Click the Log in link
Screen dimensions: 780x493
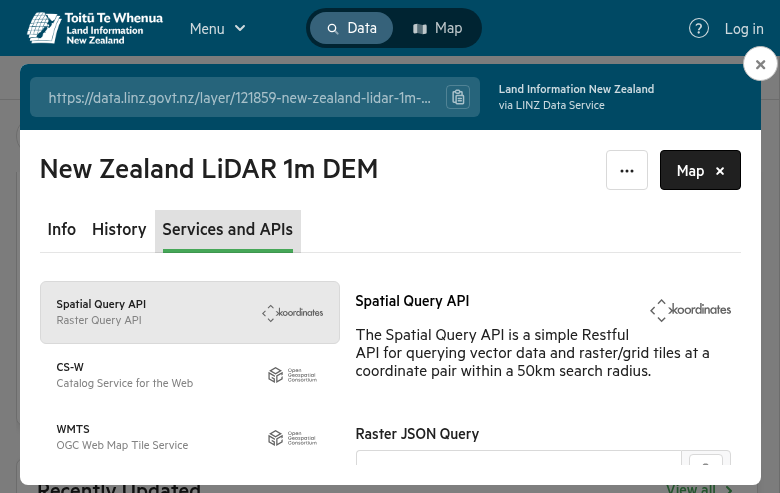click(744, 29)
